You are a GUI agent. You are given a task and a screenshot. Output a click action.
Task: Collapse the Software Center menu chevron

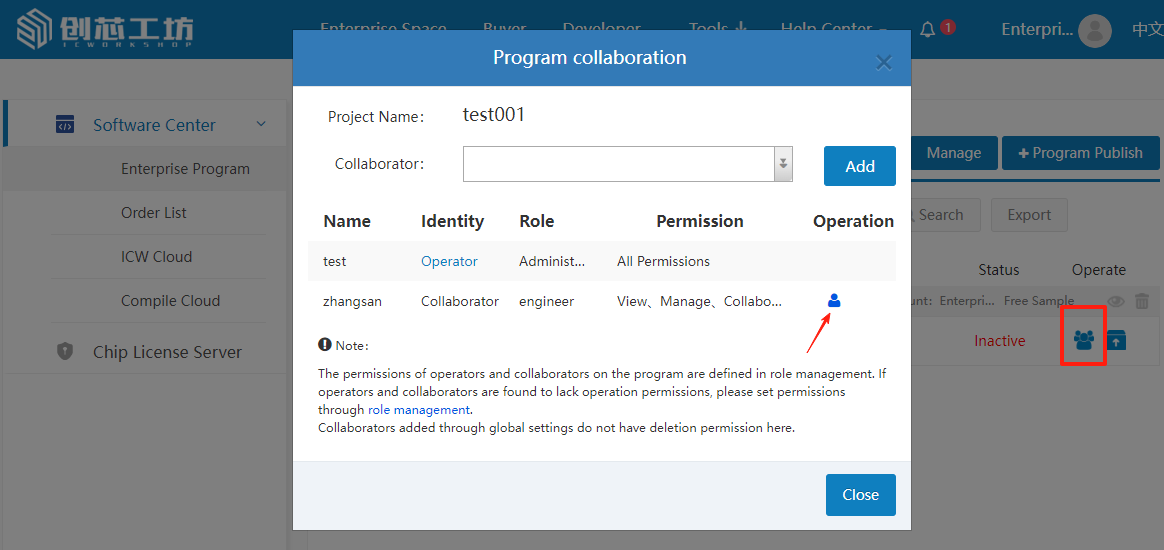pyautogui.click(x=261, y=124)
